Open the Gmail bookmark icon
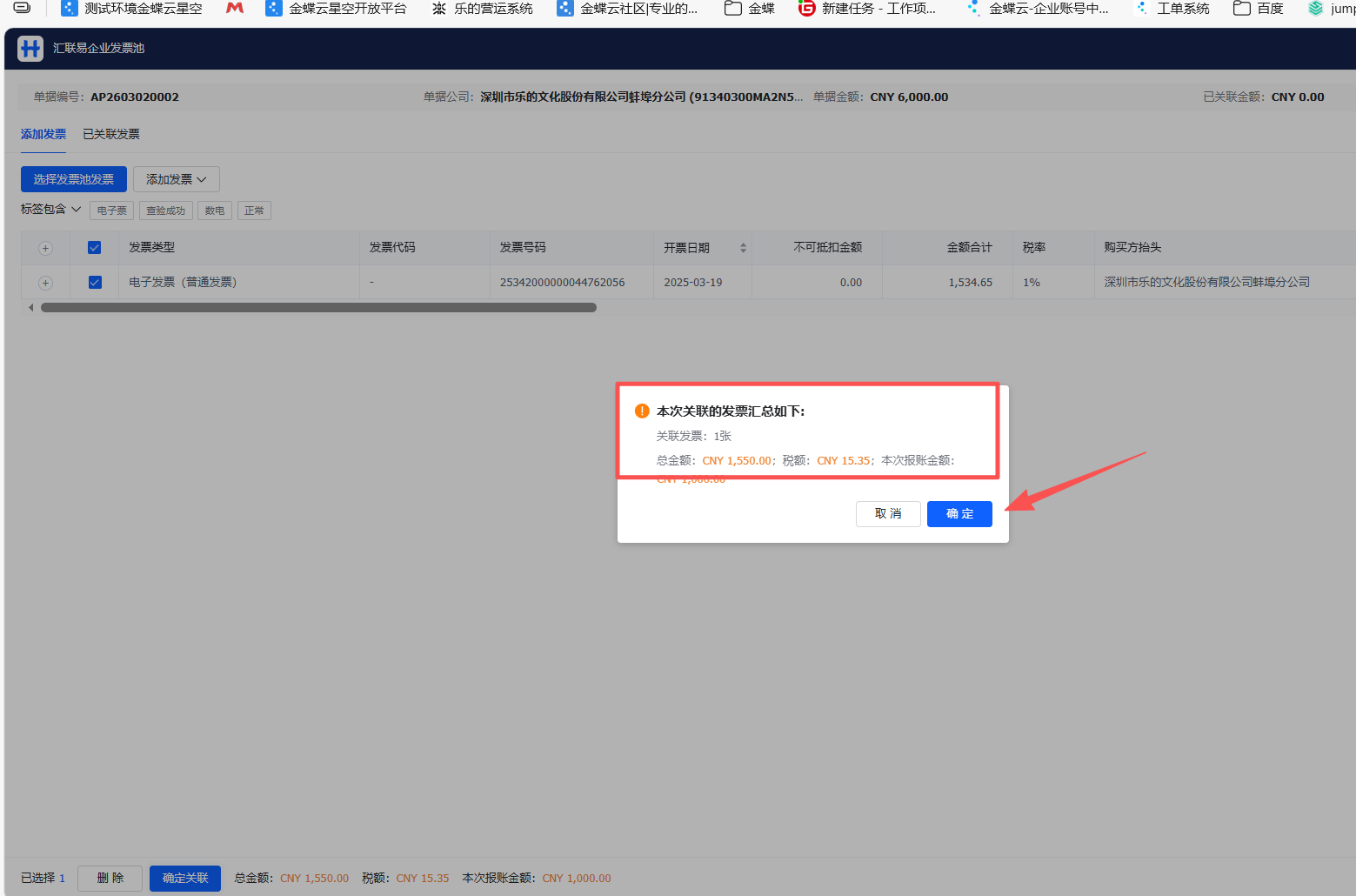1356x896 pixels. [235, 9]
